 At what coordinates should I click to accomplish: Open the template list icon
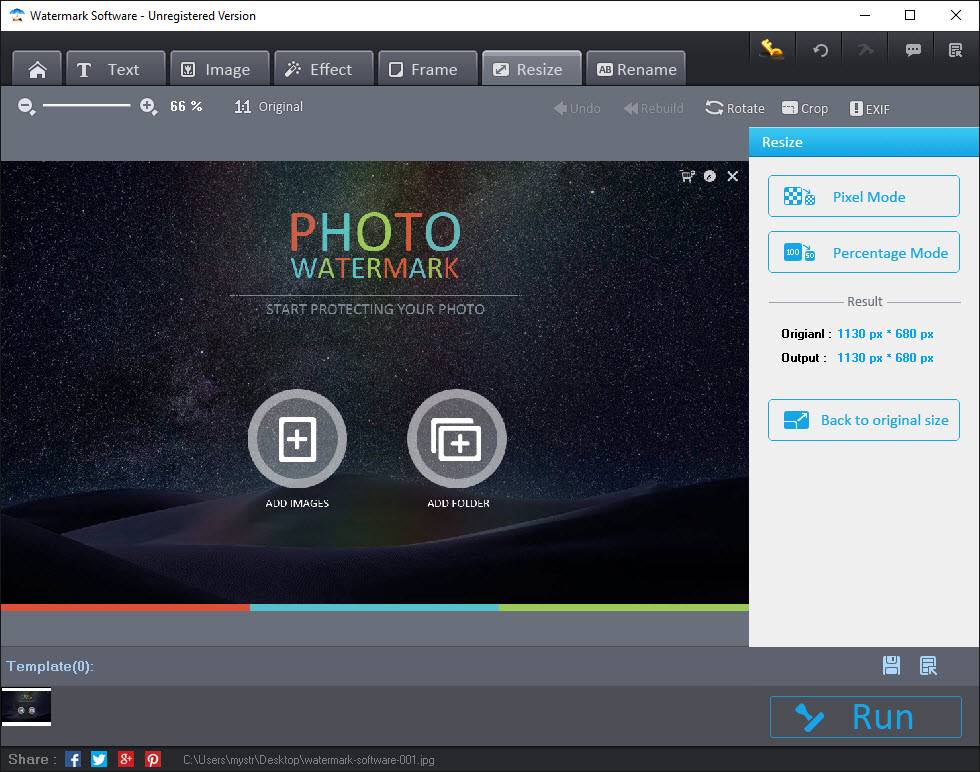[928, 666]
